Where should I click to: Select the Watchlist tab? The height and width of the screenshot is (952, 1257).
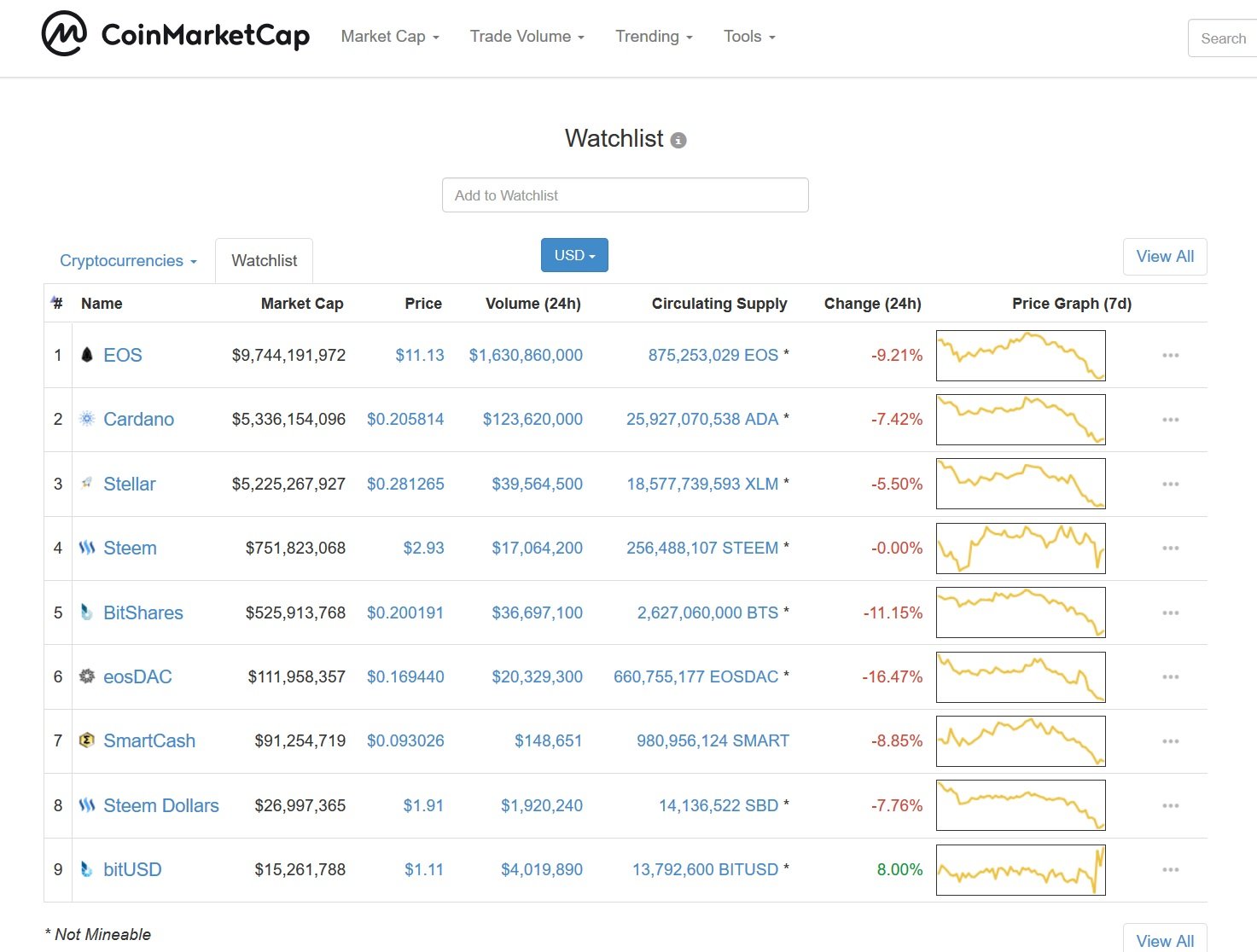click(x=265, y=261)
